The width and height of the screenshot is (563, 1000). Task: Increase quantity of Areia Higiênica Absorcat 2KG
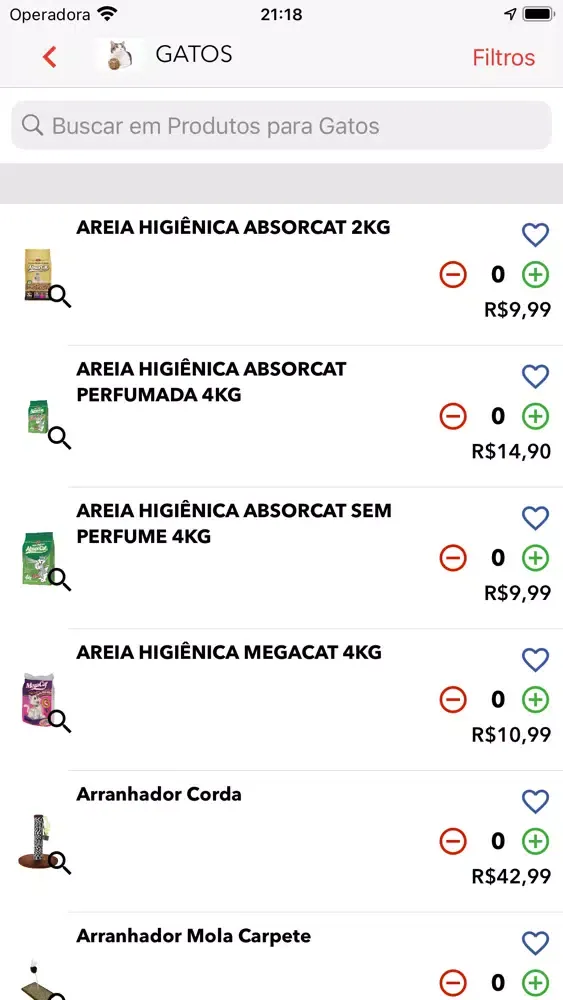coord(535,275)
